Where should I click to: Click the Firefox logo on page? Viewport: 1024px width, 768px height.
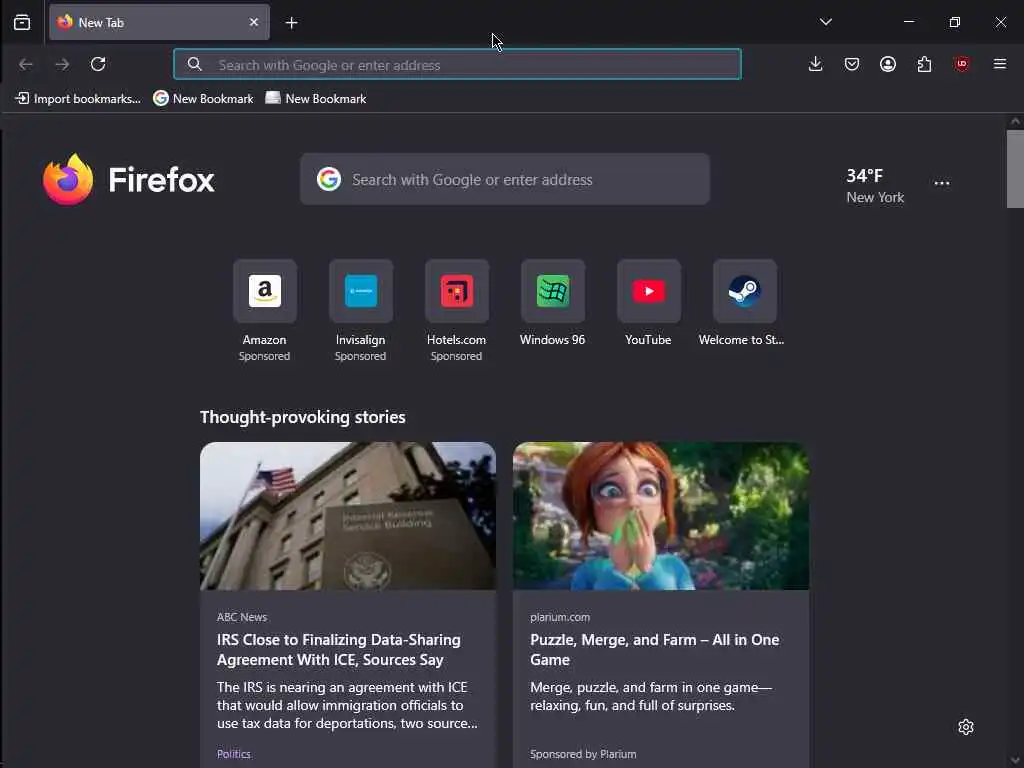(x=129, y=180)
